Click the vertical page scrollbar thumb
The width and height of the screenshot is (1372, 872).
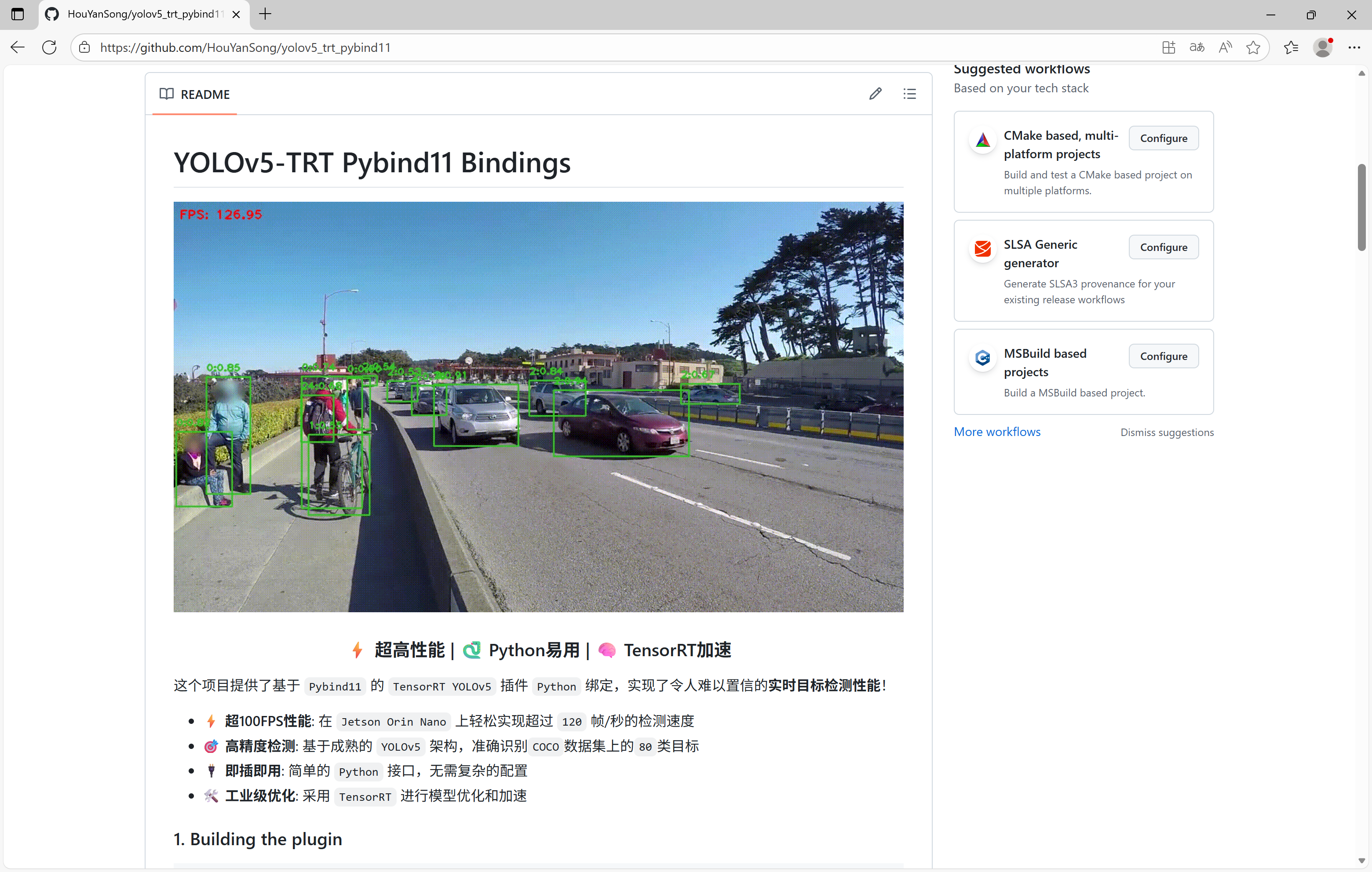click(x=1361, y=208)
